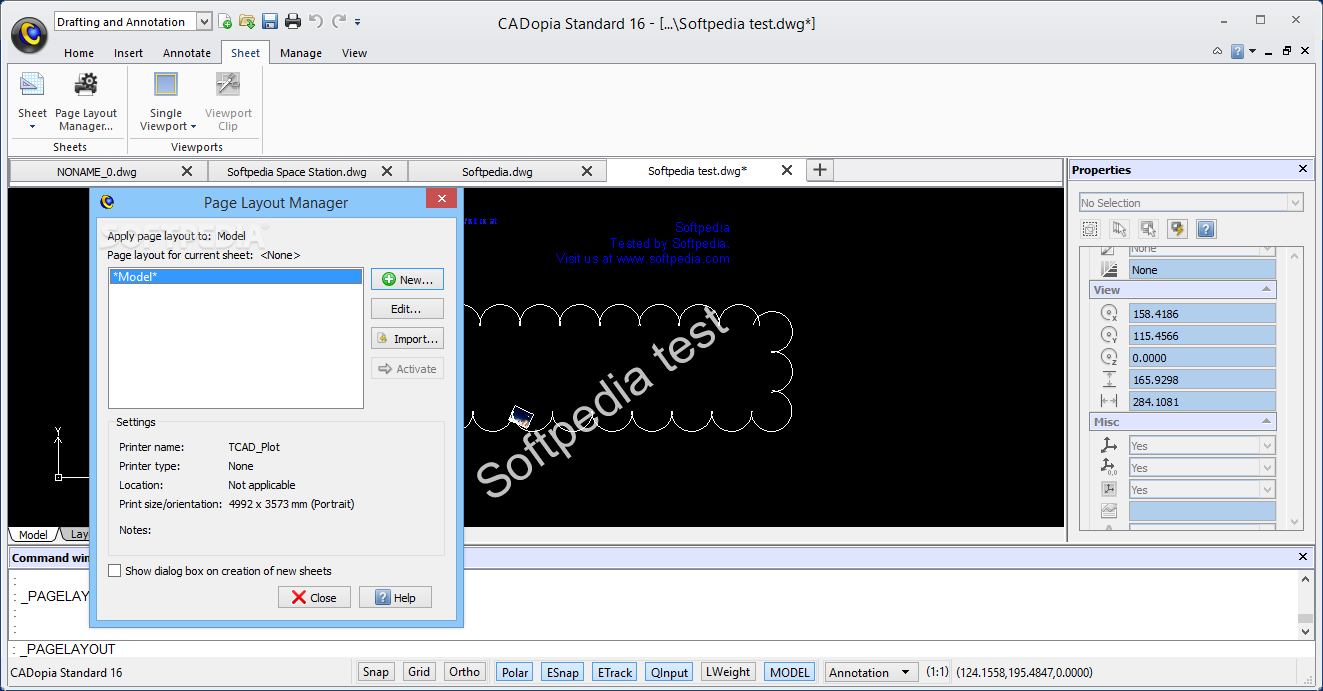Click the lightning Smart Select icon in Properties
Viewport: 1323px width, 691px height.
coord(1177,229)
